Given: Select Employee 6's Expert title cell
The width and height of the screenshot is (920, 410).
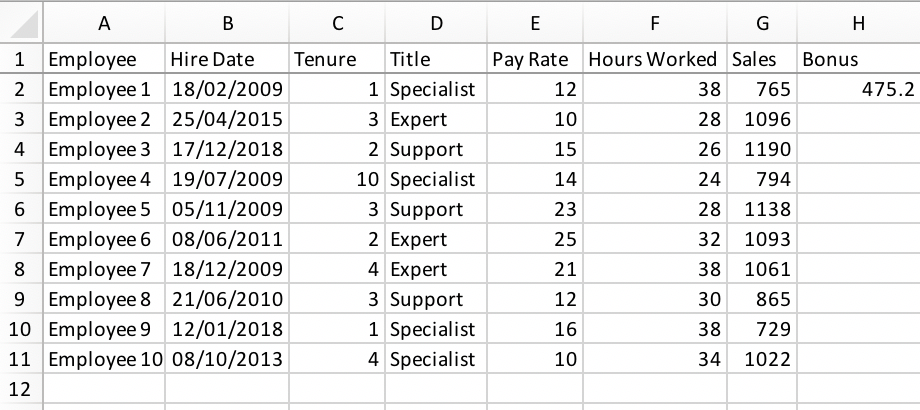Looking at the screenshot, I should [x=435, y=239].
